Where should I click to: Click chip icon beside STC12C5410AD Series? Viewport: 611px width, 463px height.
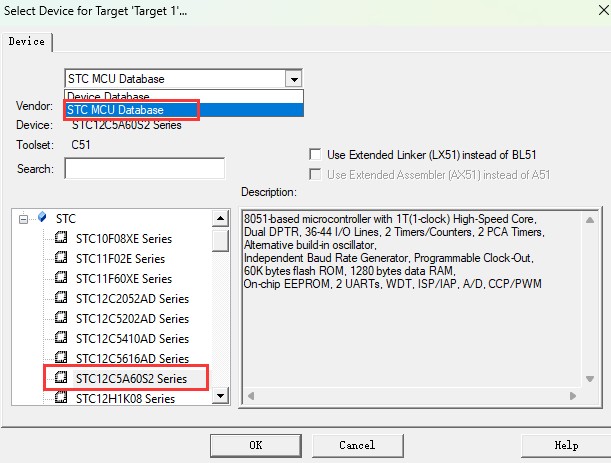coord(61,337)
